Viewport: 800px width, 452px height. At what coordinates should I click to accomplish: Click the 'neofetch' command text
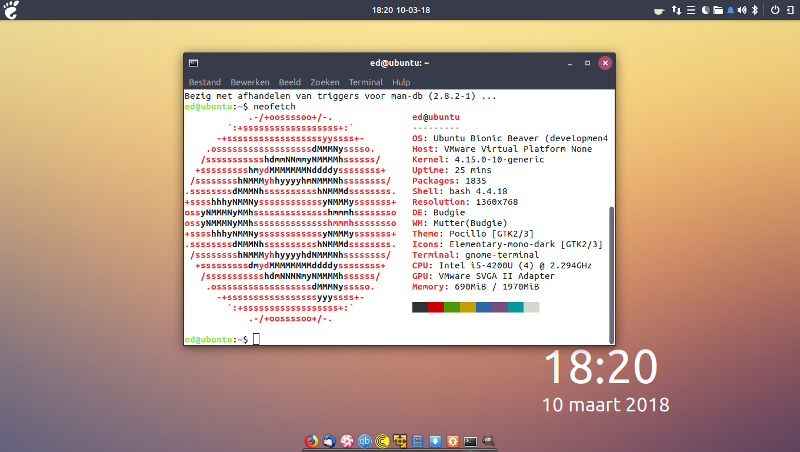tap(274, 107)
